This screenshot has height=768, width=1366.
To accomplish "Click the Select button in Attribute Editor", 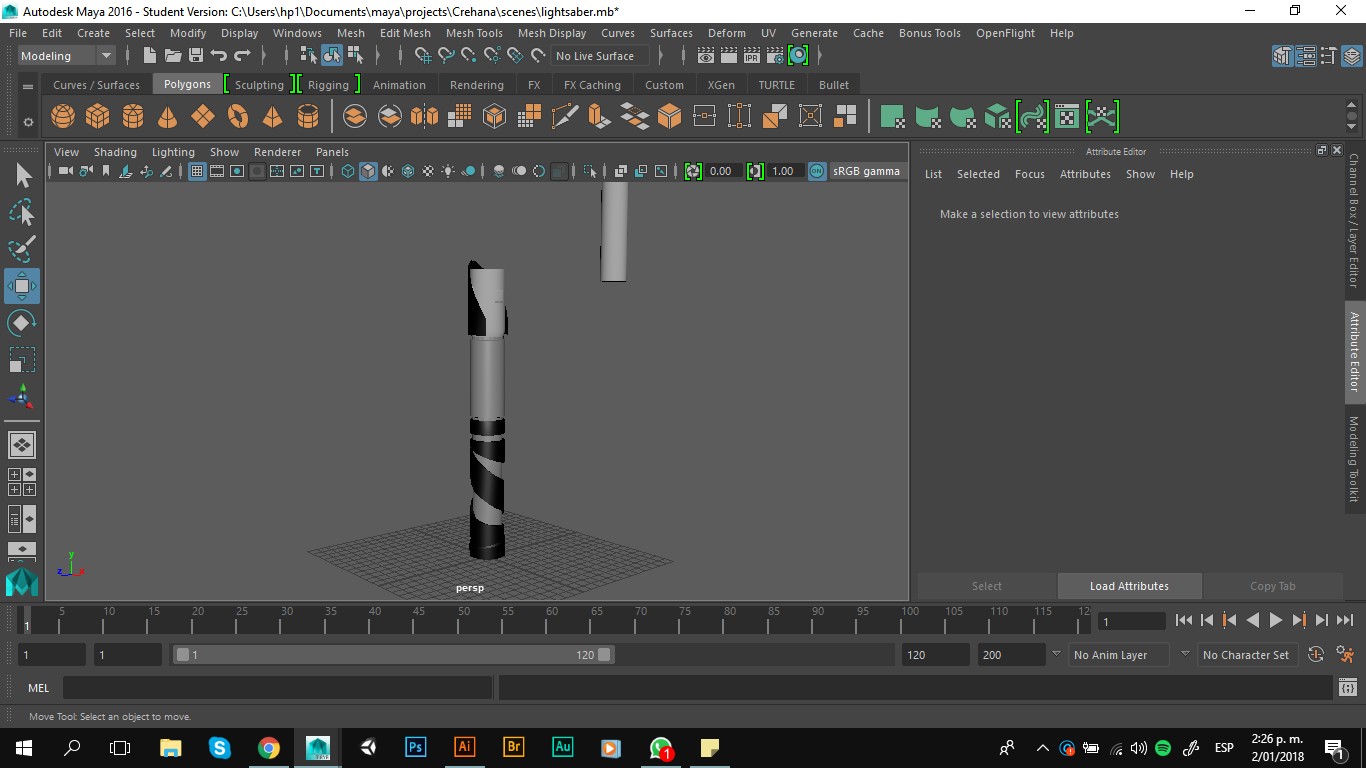I will coord(987,586).
